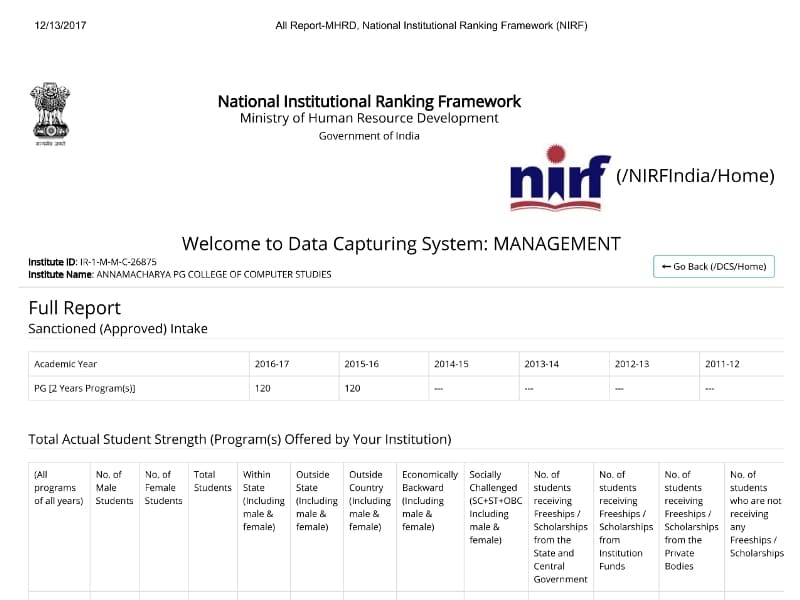
Task: Click the 2016-17 column header
Action: (272, 364)
